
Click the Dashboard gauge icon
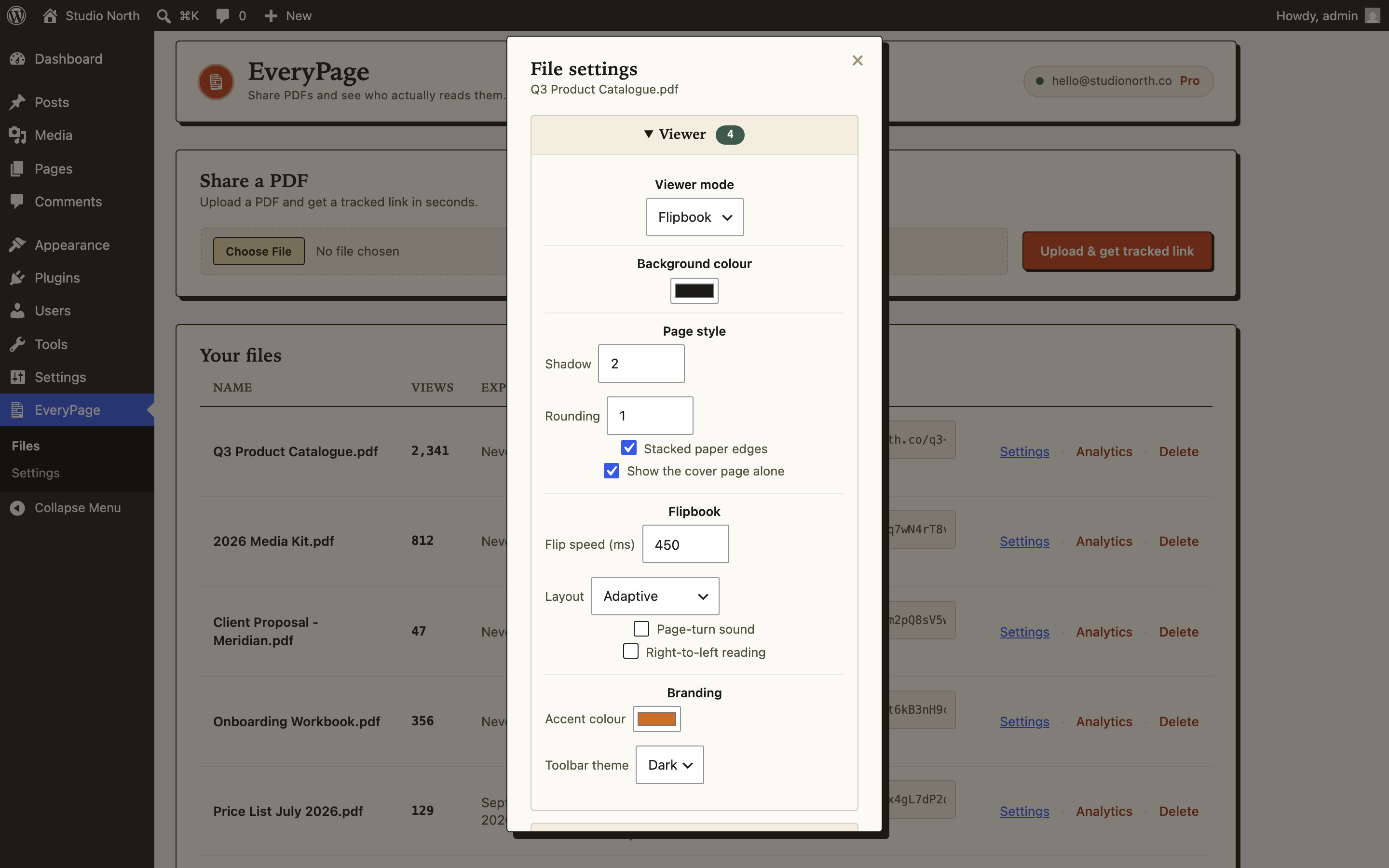point(18,58)
